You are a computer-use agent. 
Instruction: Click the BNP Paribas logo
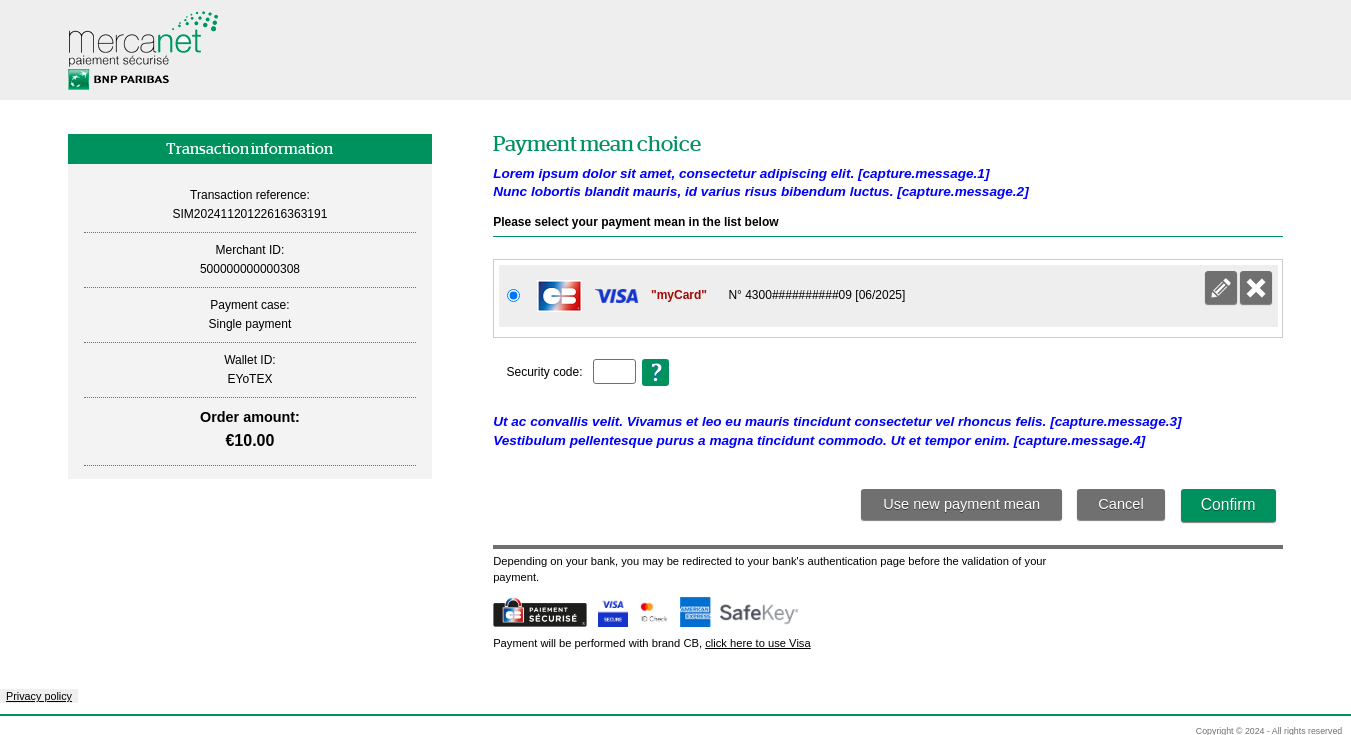coord(117,79)
